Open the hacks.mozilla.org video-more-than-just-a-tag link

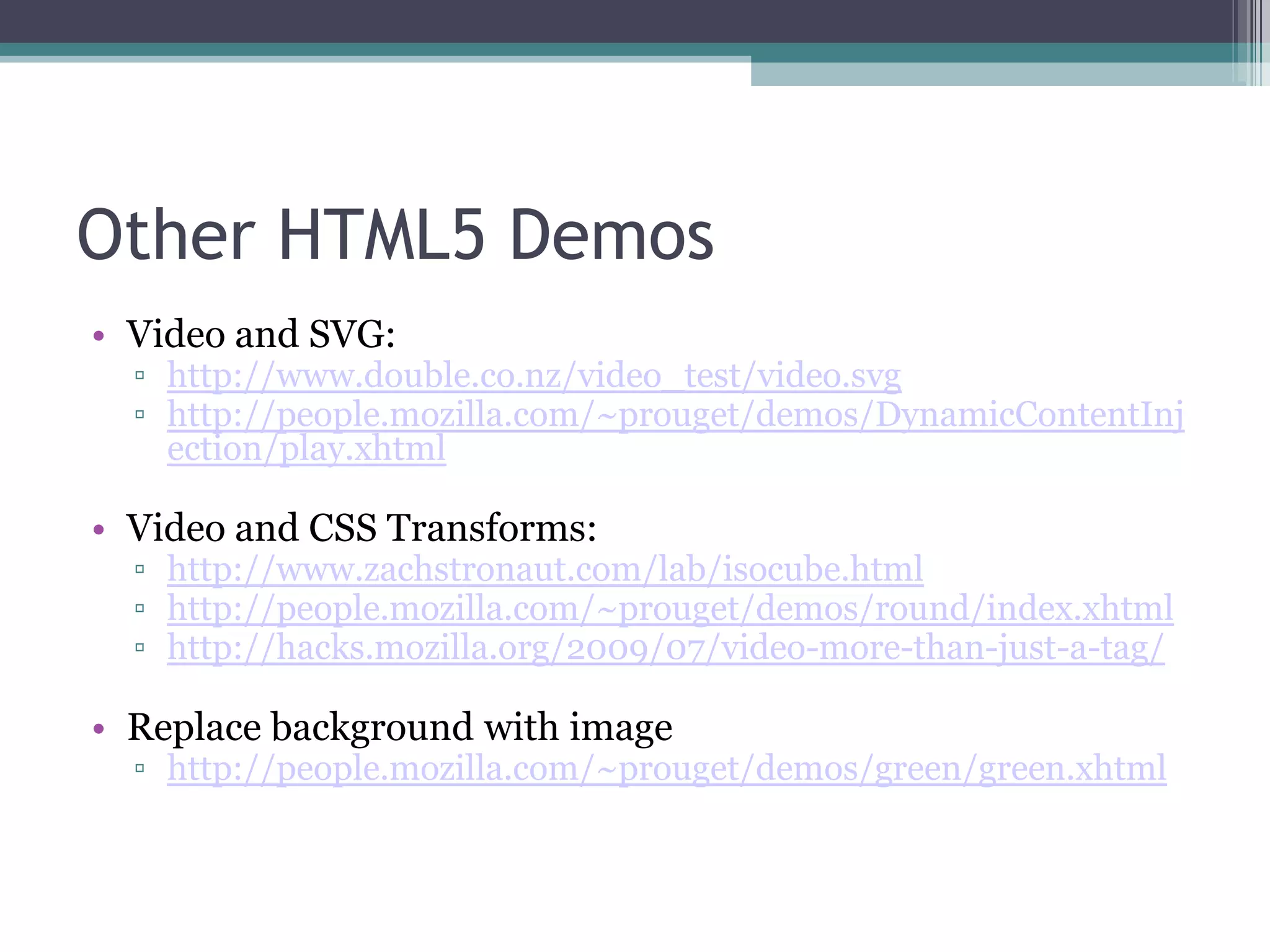pyautogui.click(x=665, y=648)
